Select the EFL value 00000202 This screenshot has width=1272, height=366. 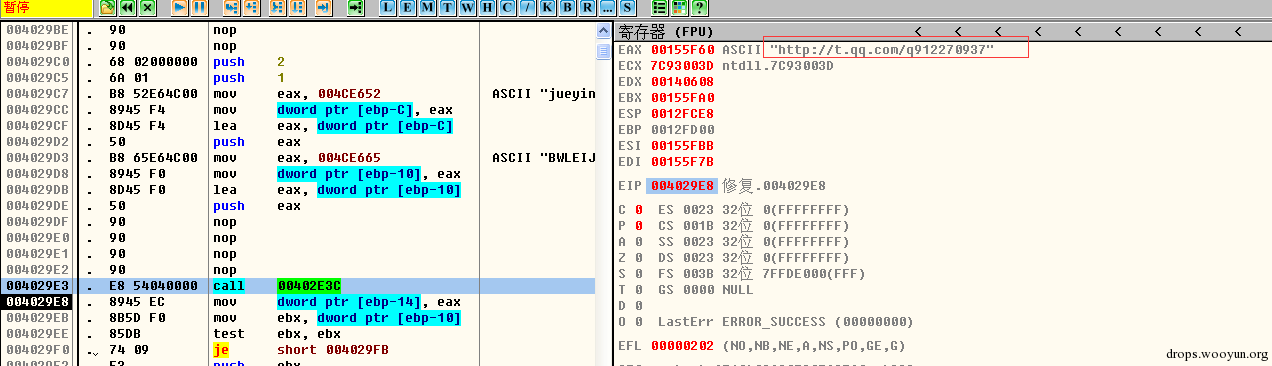coord(683,346)
